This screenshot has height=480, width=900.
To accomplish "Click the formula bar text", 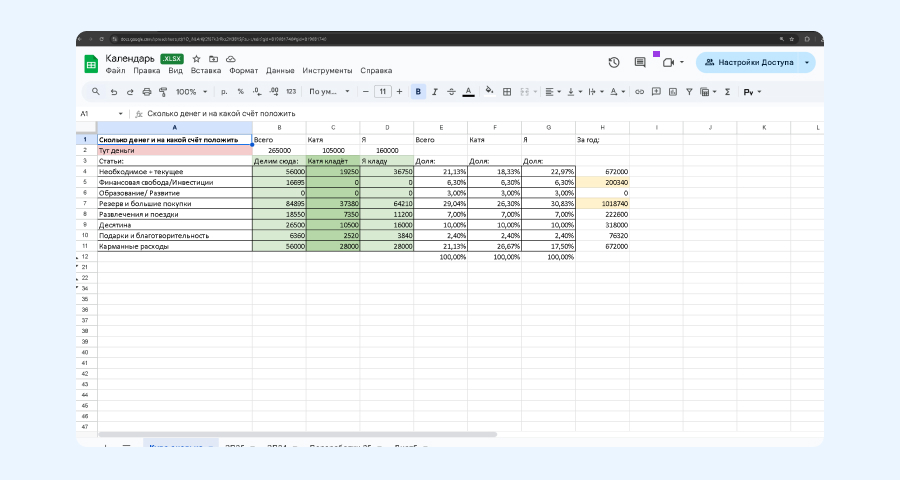I will (221, 114).
